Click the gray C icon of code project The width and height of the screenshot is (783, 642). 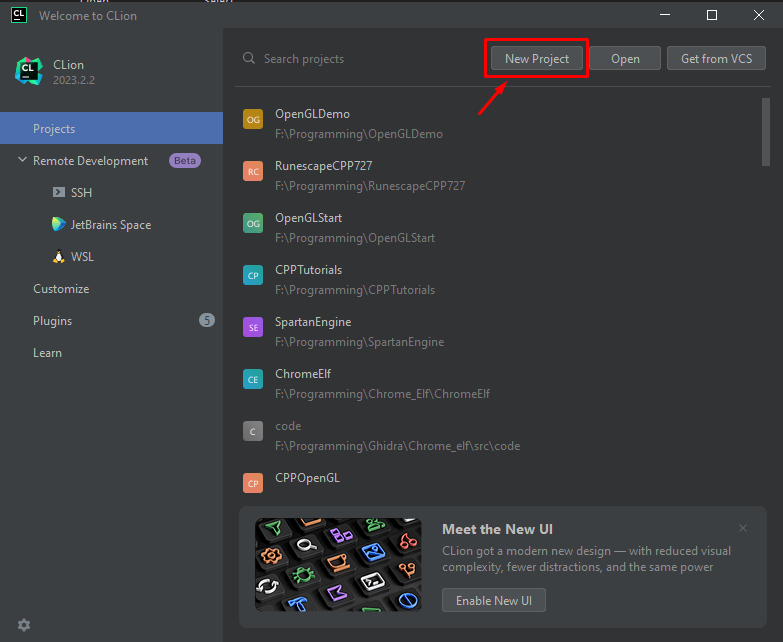coord(253,431)
